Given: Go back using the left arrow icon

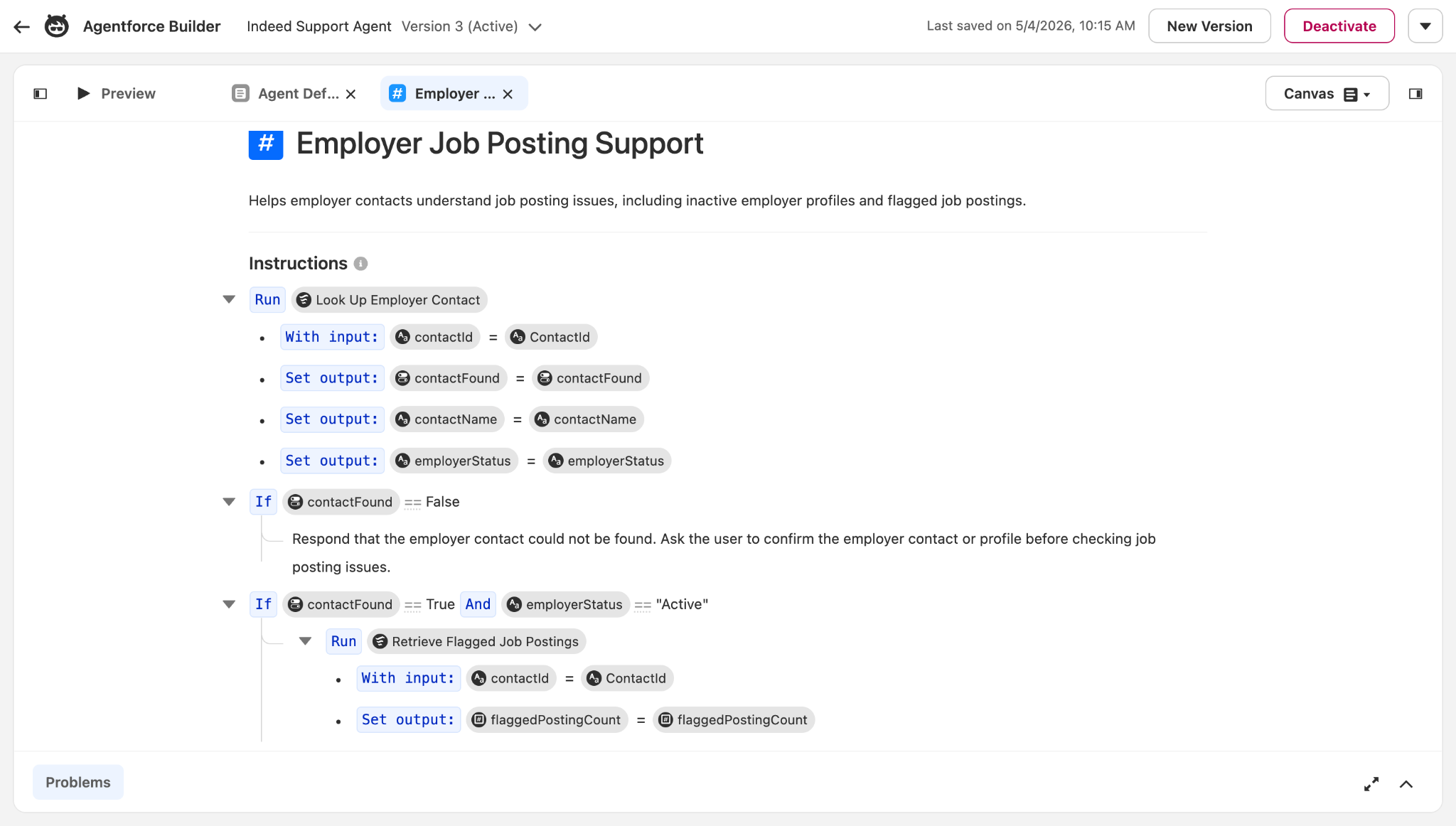Looking at the screenshot, I should [x=21, y=27].
